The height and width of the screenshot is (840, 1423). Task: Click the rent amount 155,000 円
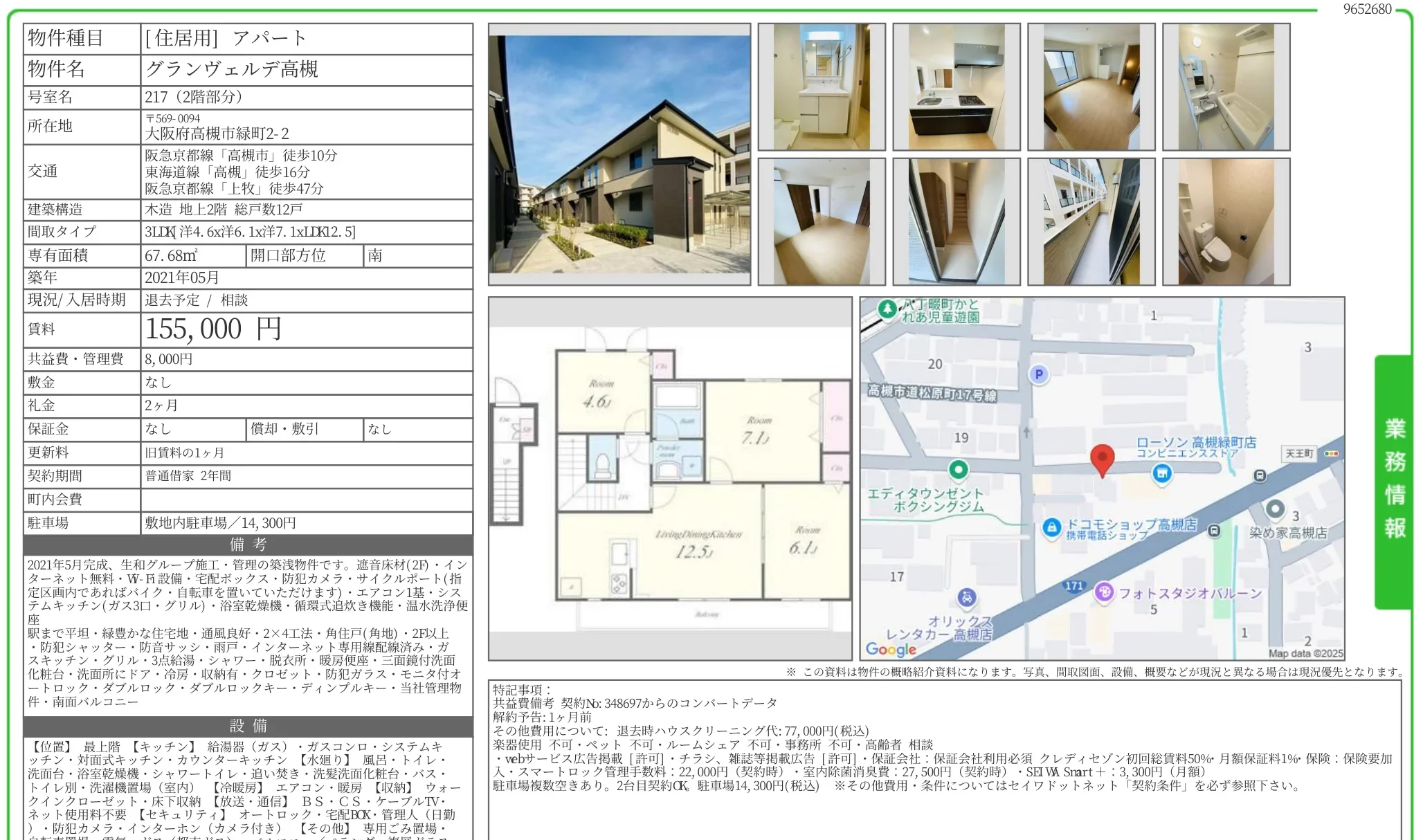214,329
